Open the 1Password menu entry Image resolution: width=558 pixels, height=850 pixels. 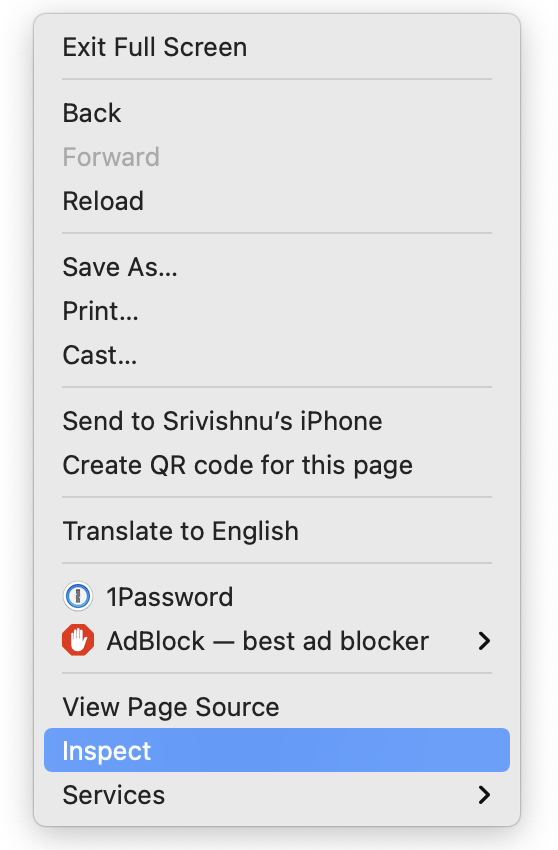coord(277,597)
